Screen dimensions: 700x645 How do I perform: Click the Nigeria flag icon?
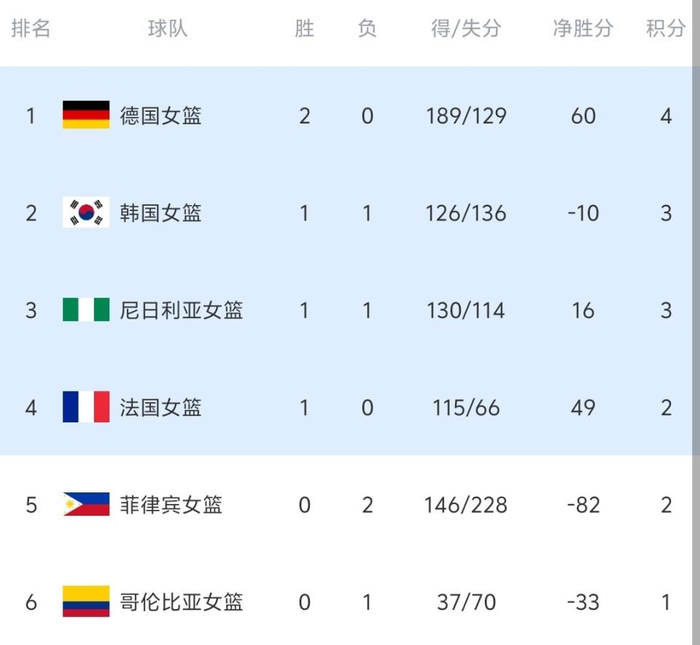(86, 310)
